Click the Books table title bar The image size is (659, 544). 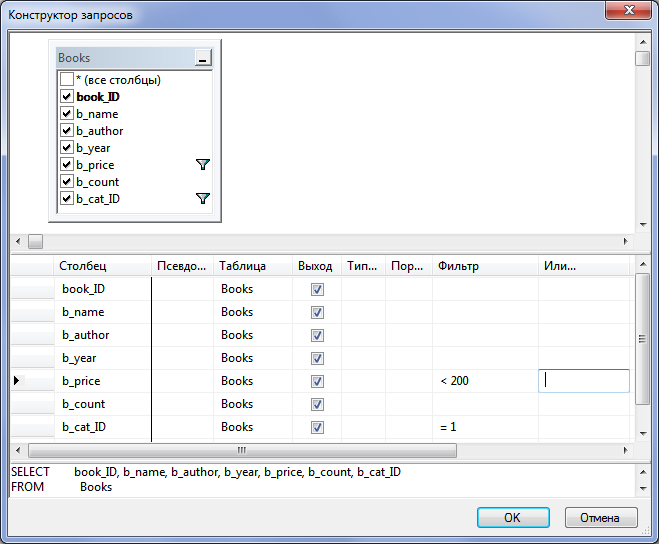pos(126,58)
